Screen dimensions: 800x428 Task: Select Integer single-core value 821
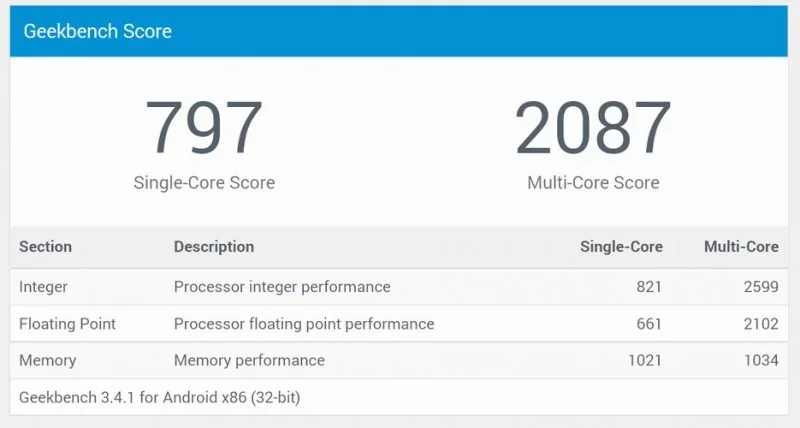click(x=649, y=287)
